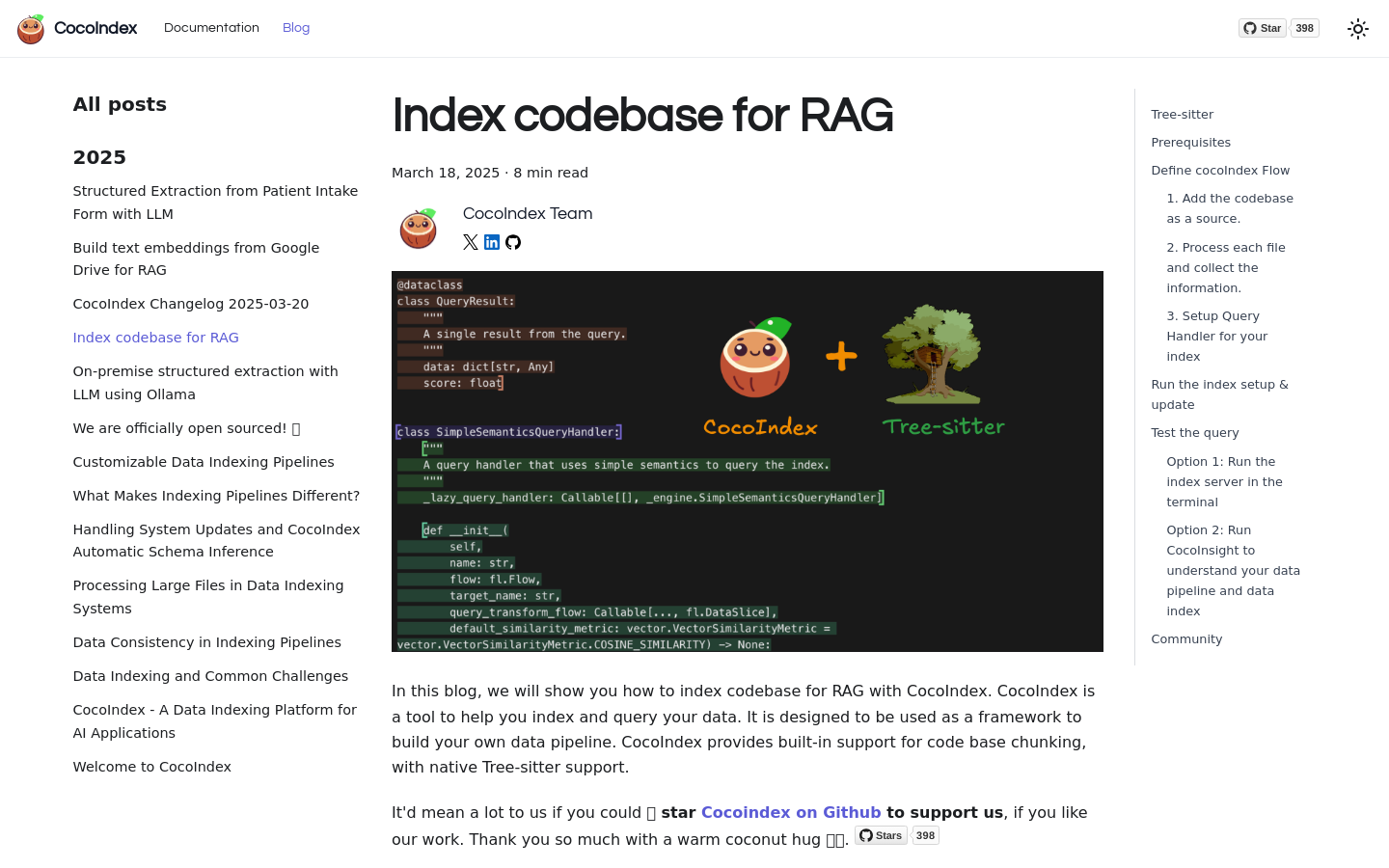The height and width of the screenshot is (868, 1389).
Task: Open post Structured Extraction from Patient Intake Form
Action: [x=216, y=203]
